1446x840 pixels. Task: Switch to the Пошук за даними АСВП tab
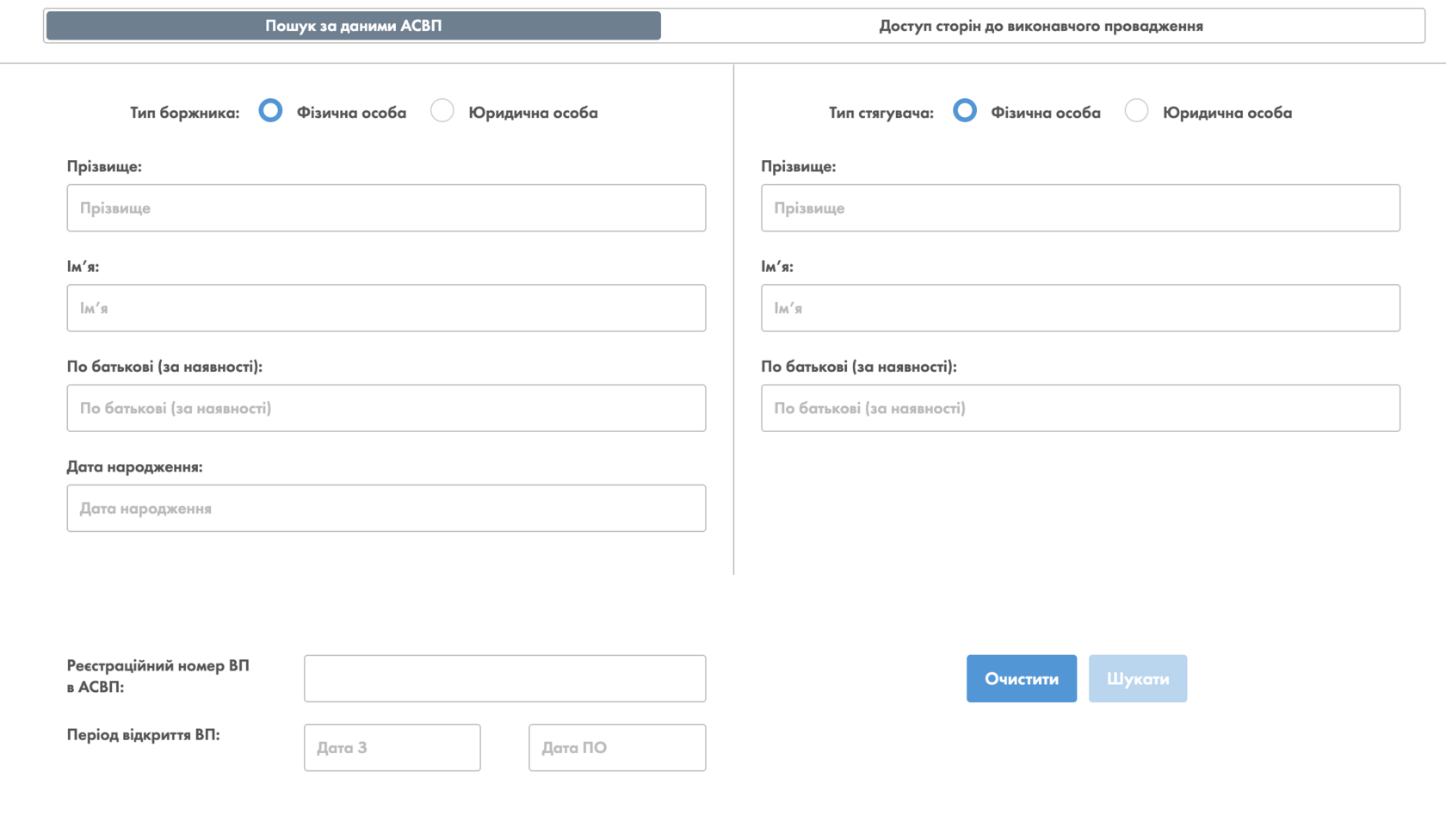point(353,26)
